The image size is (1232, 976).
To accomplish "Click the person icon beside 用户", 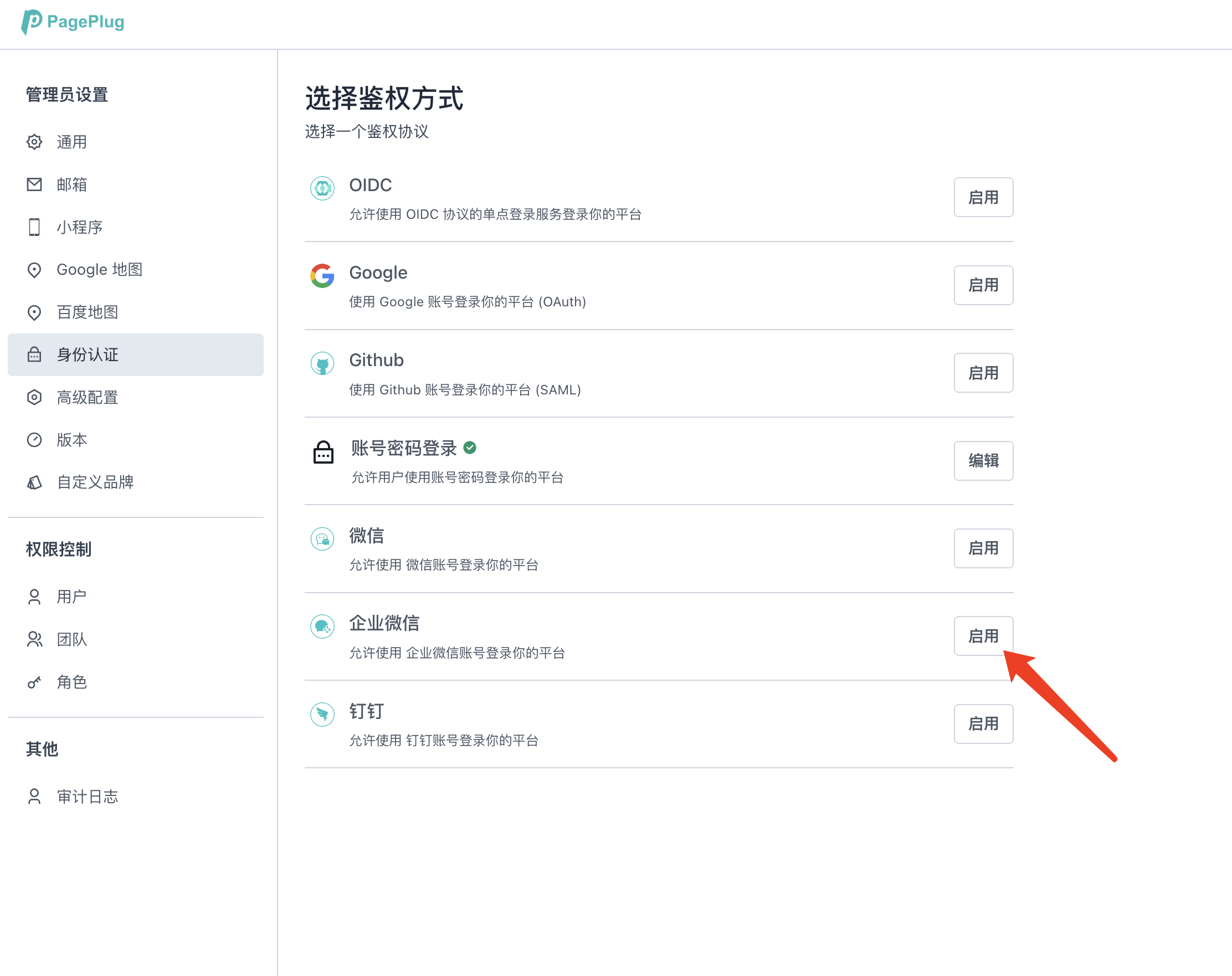I will (34, 597).
